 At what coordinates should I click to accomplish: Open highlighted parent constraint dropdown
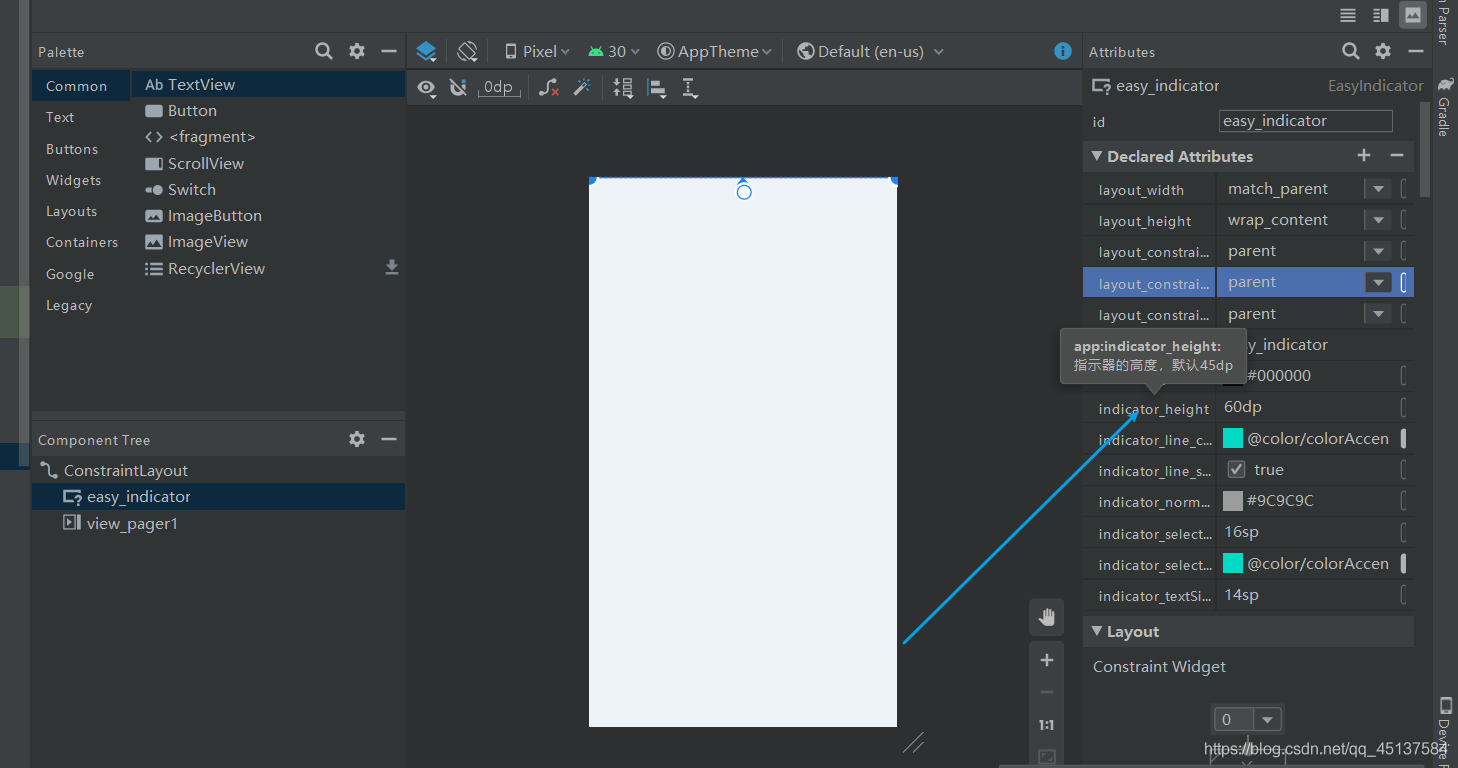coord(1379,283)
